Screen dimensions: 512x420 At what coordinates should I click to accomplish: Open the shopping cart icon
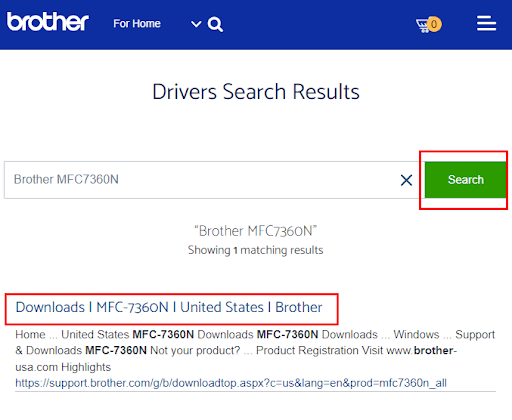[429, 24]
